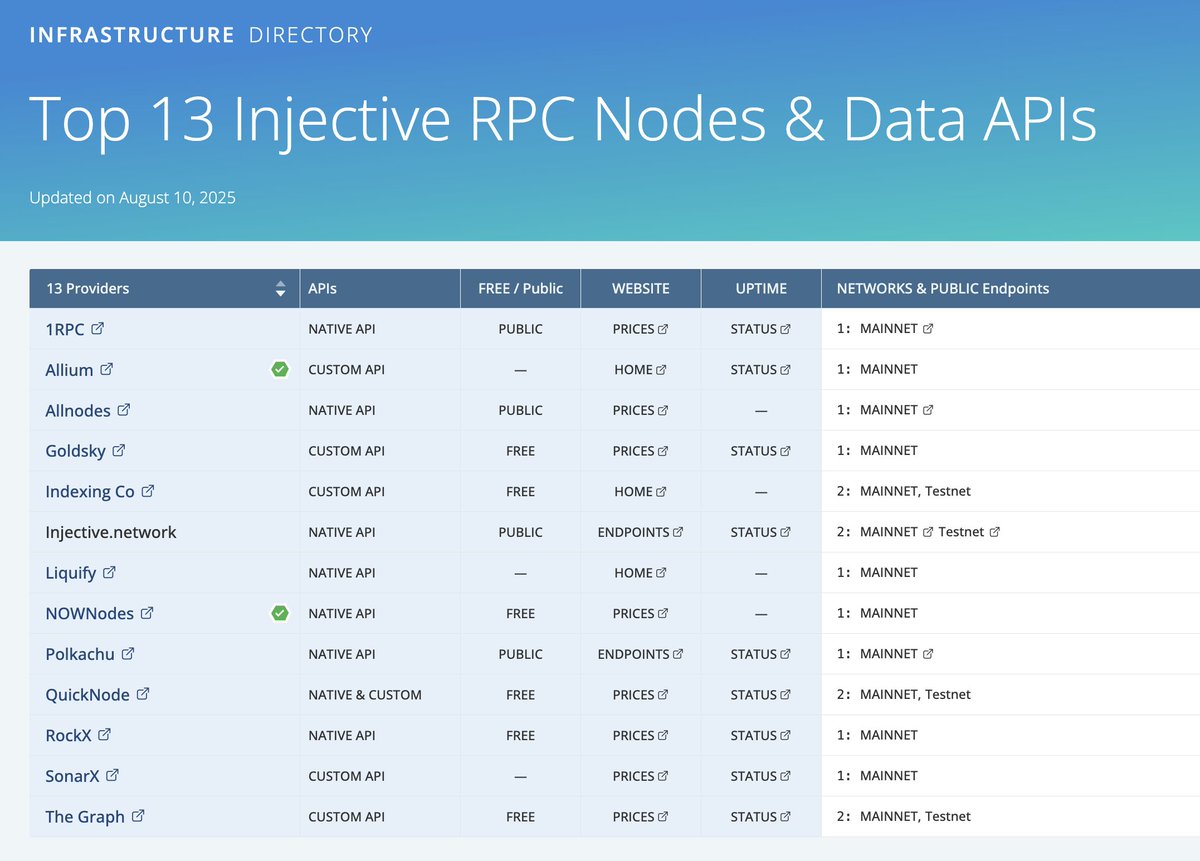Screen dimensions: 1200x861
Task: Click the FREE / Public column header
Action: coord(520,289)
